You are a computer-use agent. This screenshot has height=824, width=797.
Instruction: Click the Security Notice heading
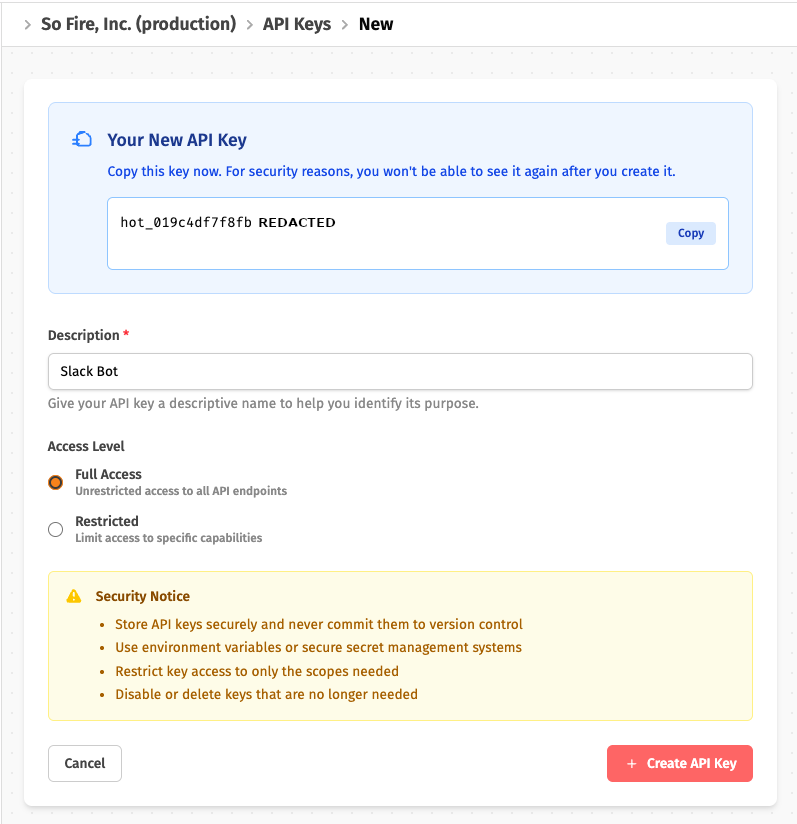click(142, 596)
